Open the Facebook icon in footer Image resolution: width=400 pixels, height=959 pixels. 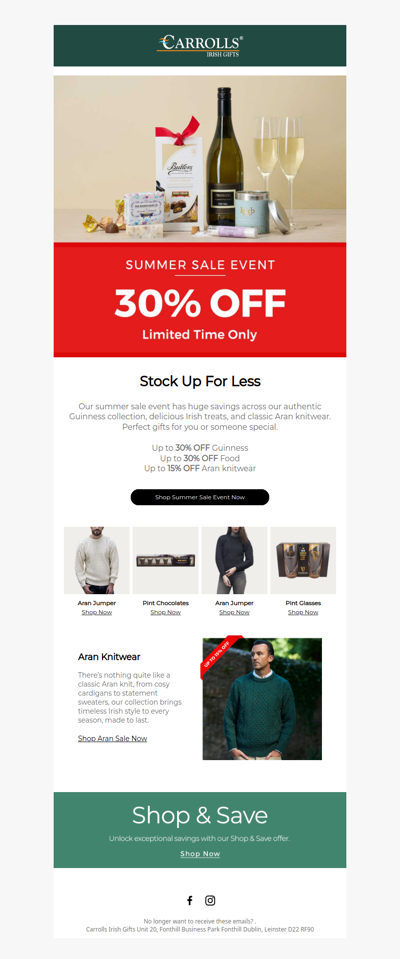[190, 900]
